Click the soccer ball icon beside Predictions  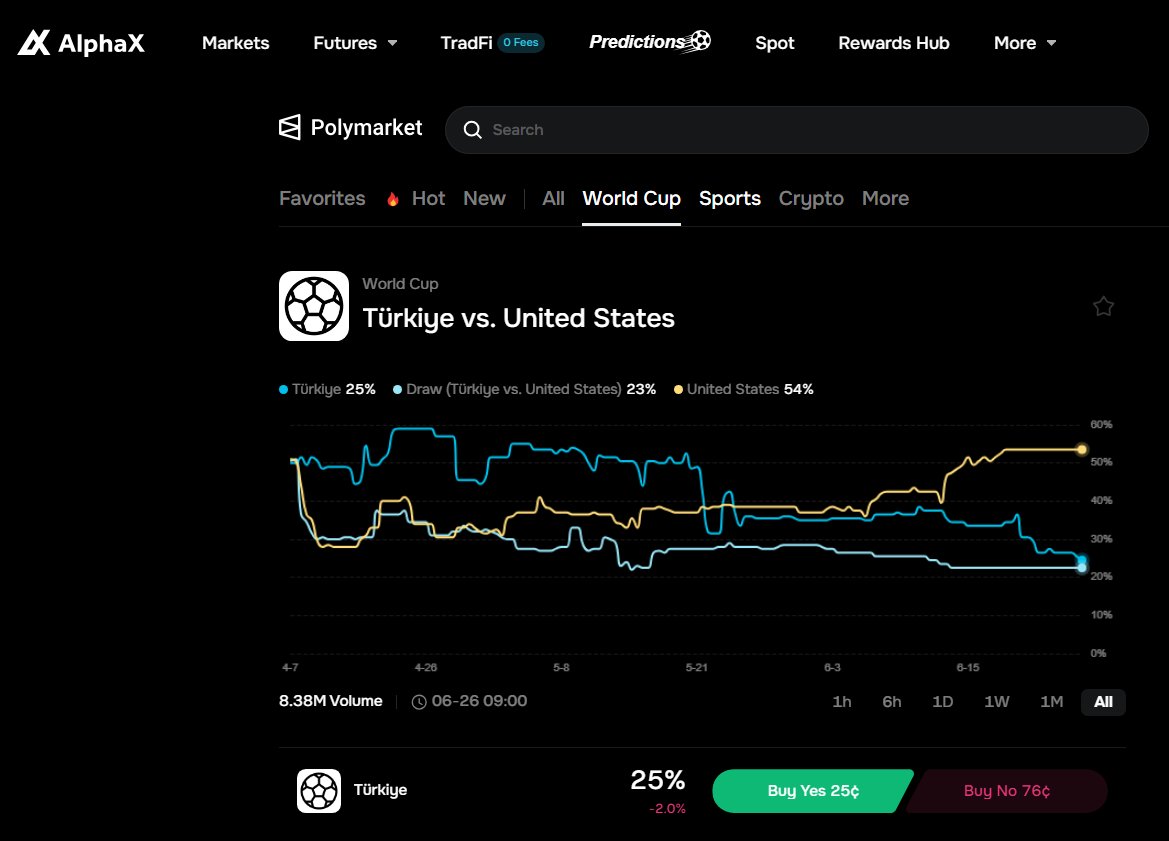click(699, 40)
